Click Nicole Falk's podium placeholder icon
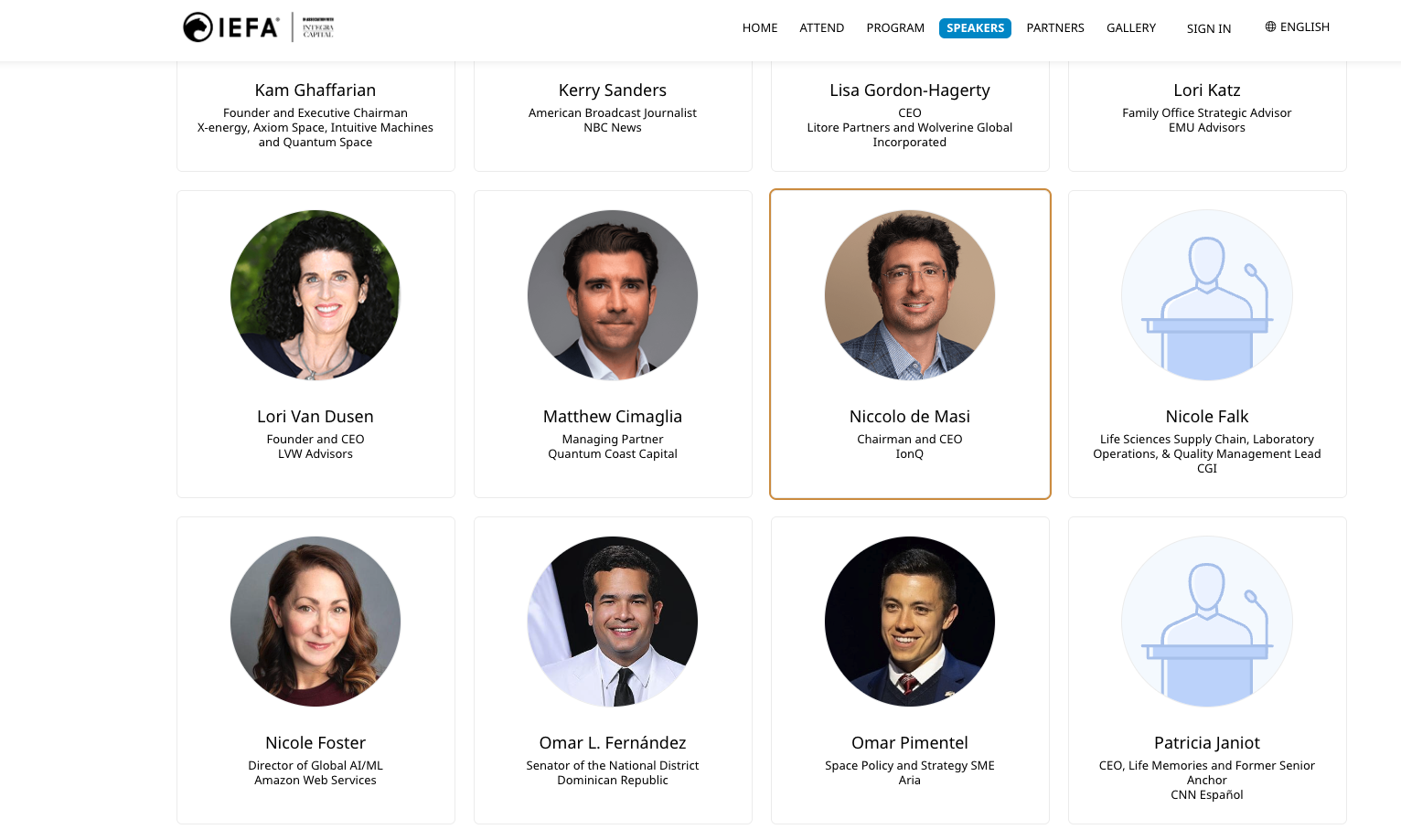The height and width of the screenshot is (840, 1401). click(x=1206, y=294)
